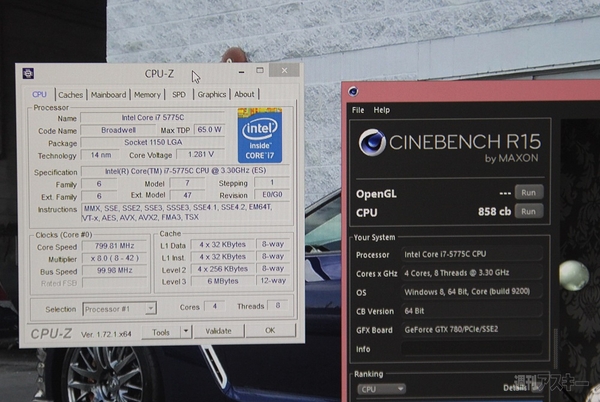Open the SPD tab
Image resolution: width=600 pixels, height=402 pixels.
179,95
